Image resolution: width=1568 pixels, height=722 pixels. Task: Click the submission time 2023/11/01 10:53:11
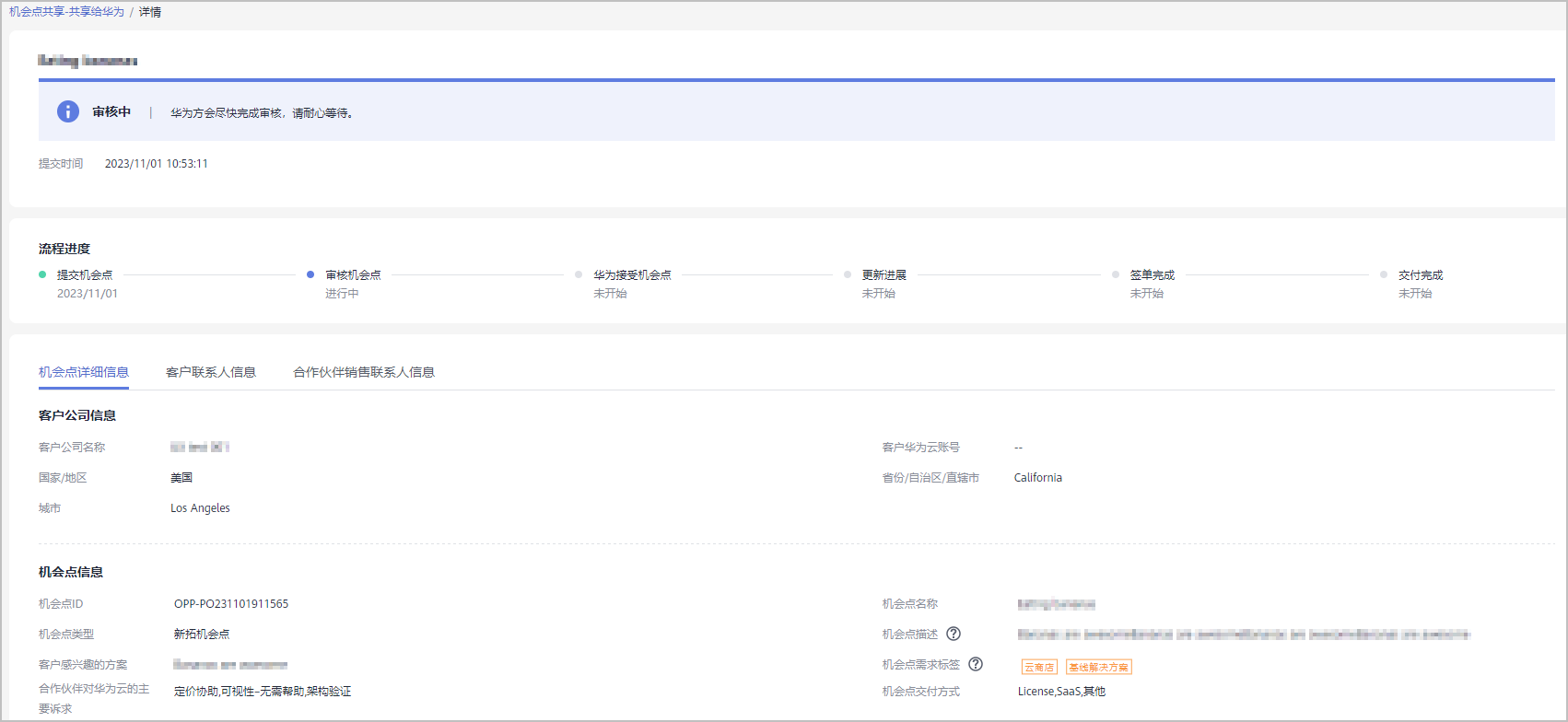pyautogui.click(x=157, y=164)
